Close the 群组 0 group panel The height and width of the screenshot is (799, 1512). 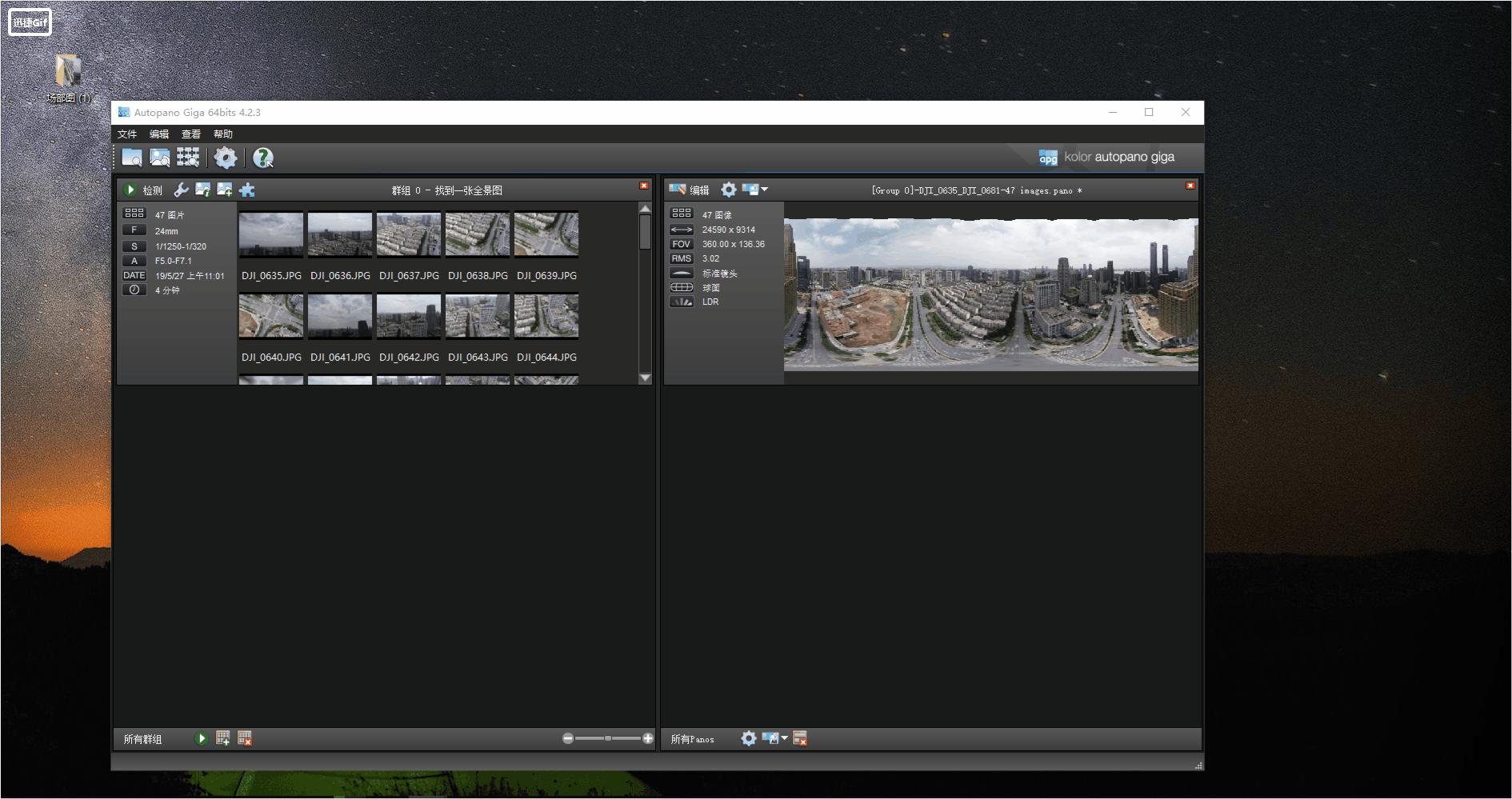(644, 186)
